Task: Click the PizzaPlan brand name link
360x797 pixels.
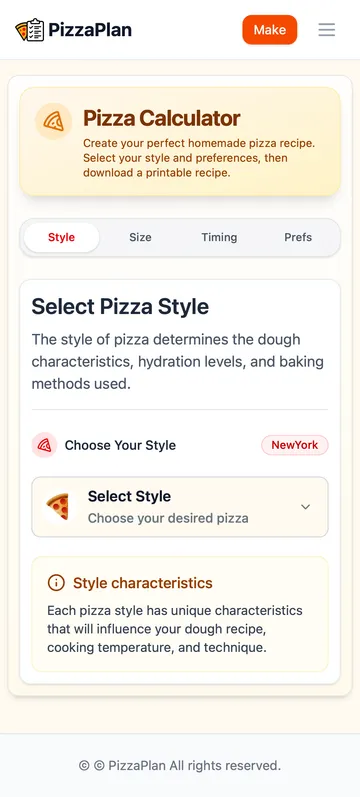Action: coord(90,30)
